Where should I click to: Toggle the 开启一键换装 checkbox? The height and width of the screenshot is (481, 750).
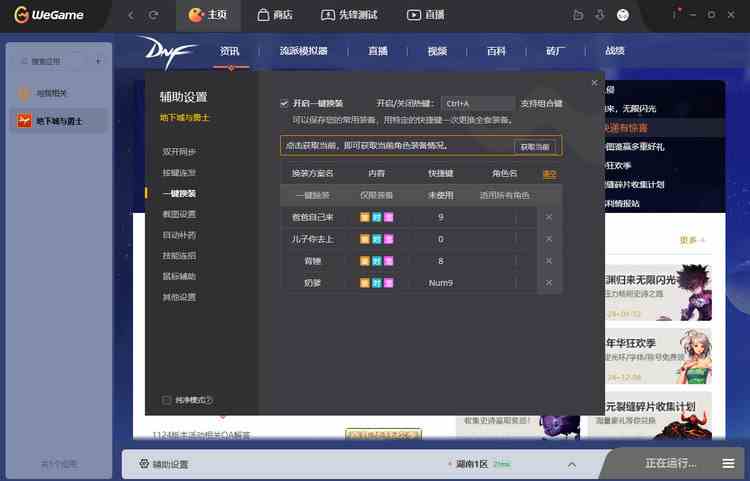pyautogui.click(x=284, y=103)
